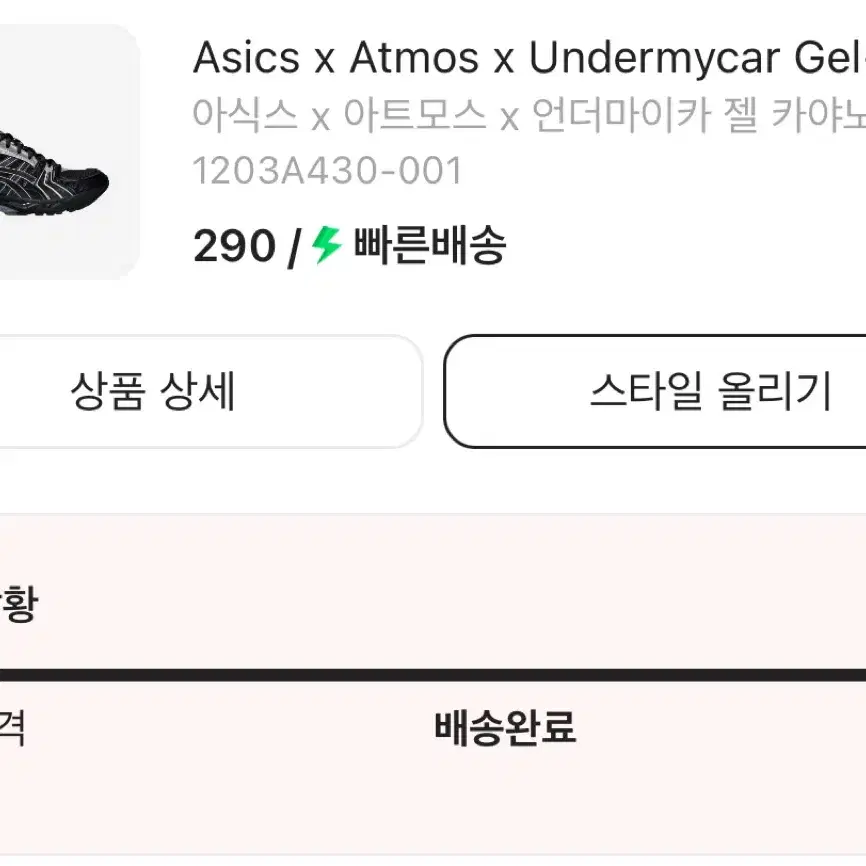866x866 pixels.
Task: Click the partially visible 황 section heading
Action: tap(19, 604)
